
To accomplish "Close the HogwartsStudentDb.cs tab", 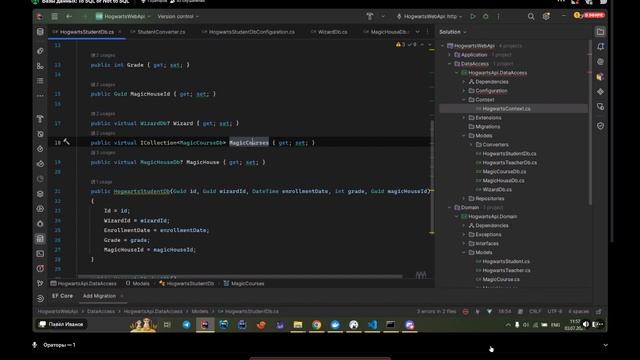I will (120, 32).
